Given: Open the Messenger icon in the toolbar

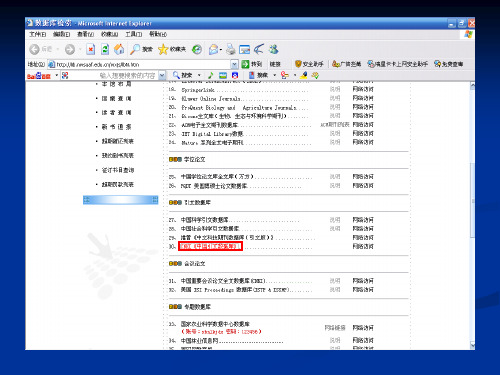Looking at the screenshot, I should pyautogui.click(x=274, y=49).
